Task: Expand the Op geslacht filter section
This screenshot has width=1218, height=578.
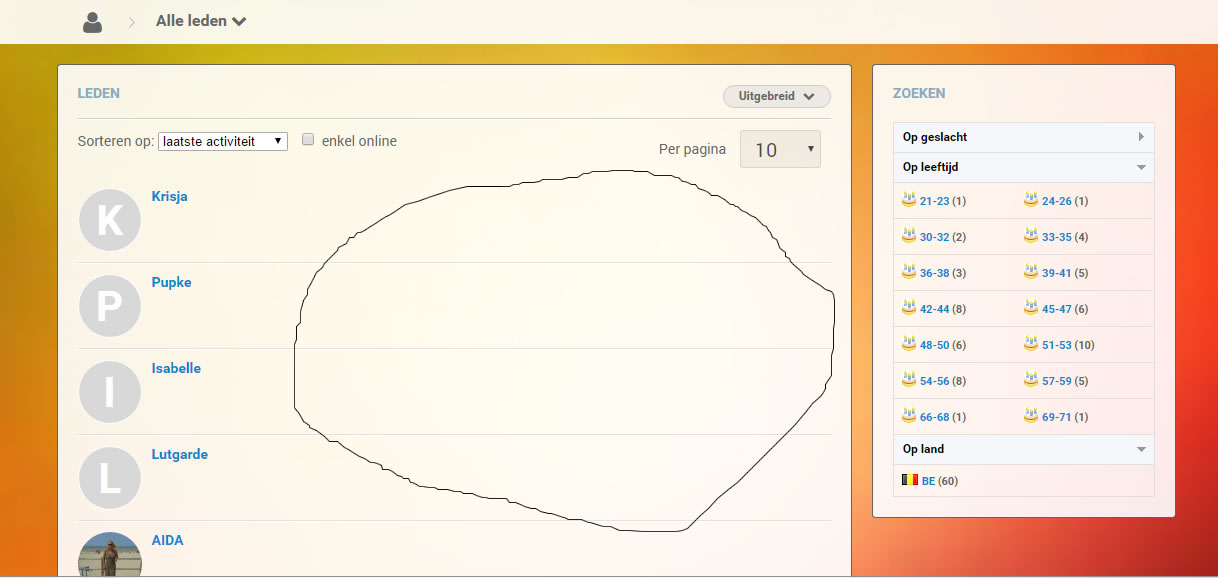Action: (1023, 137)
